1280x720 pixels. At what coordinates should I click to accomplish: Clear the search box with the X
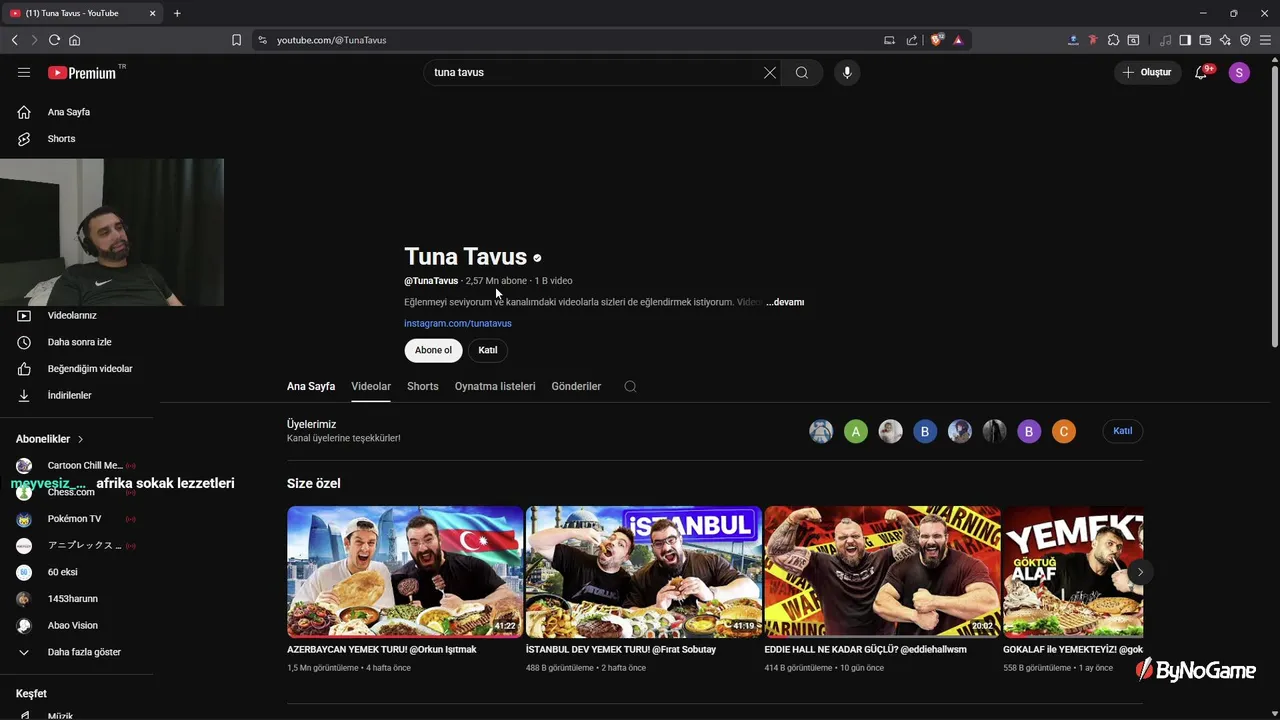pos(770,72)
